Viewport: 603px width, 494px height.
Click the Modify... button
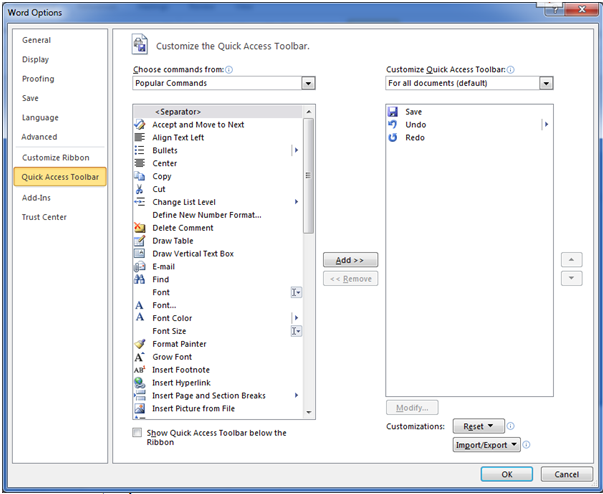coord(412,408)
